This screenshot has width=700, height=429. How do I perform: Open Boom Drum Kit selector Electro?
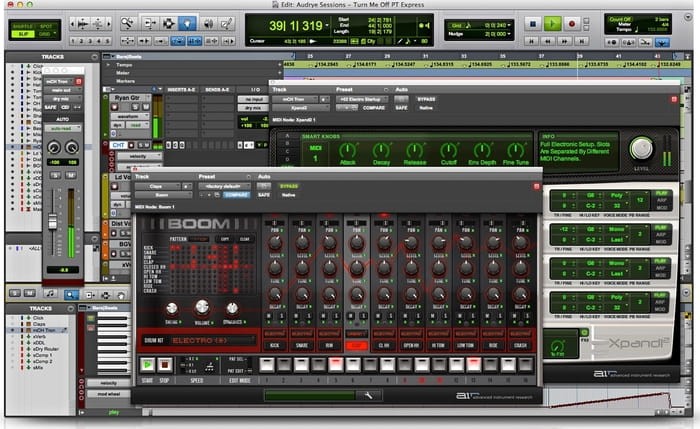click(213, 341)
